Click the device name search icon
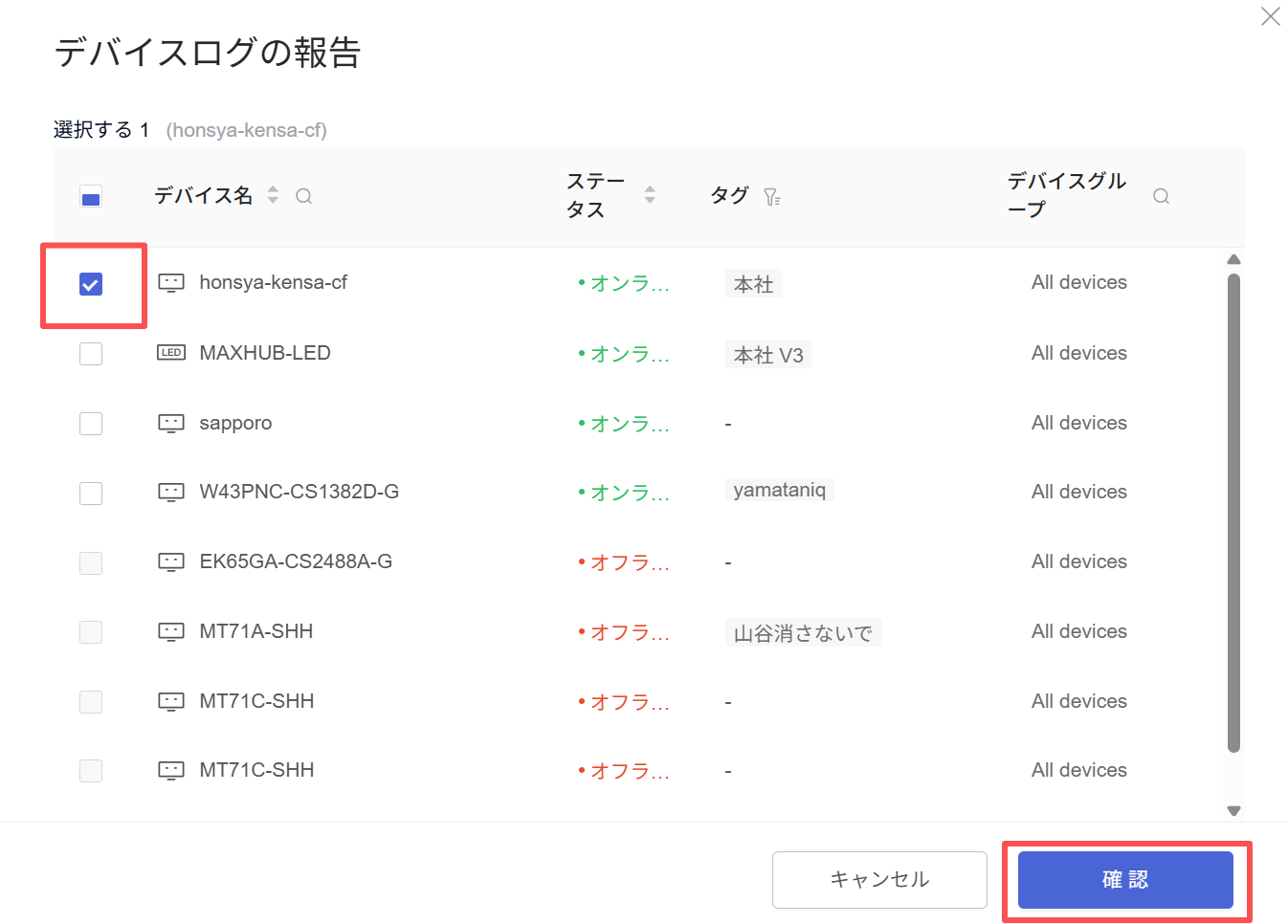This screenshot has height=924, width=1288. [x=304, y=196]
